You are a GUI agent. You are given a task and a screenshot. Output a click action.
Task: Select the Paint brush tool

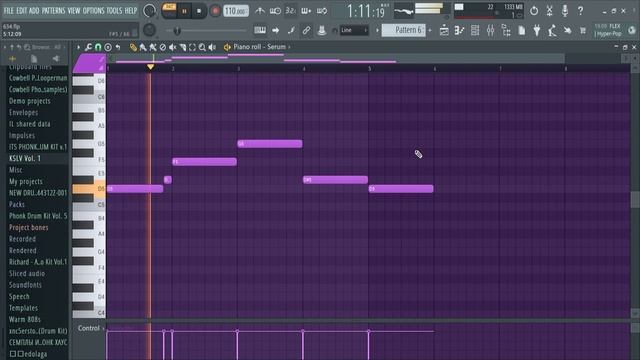143,47
